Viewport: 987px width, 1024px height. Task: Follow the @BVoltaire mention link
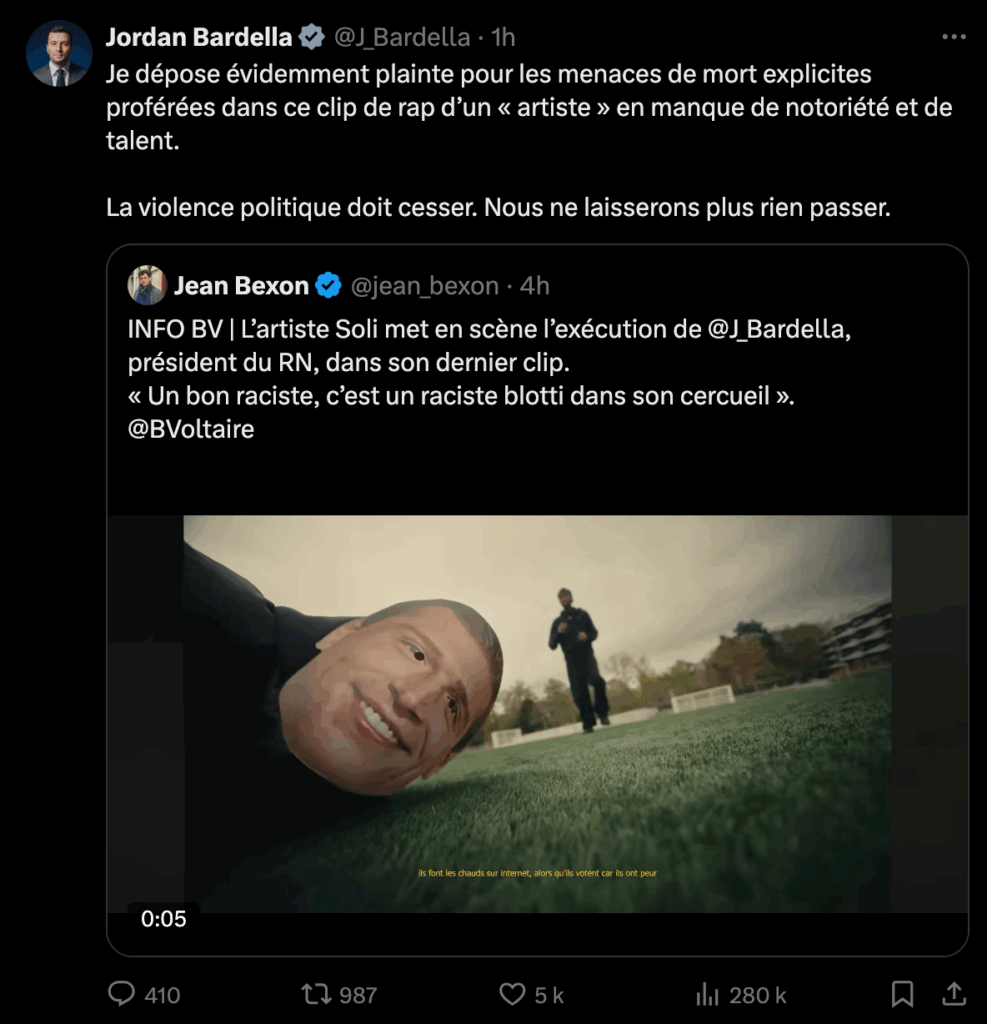tap(191, 429)
